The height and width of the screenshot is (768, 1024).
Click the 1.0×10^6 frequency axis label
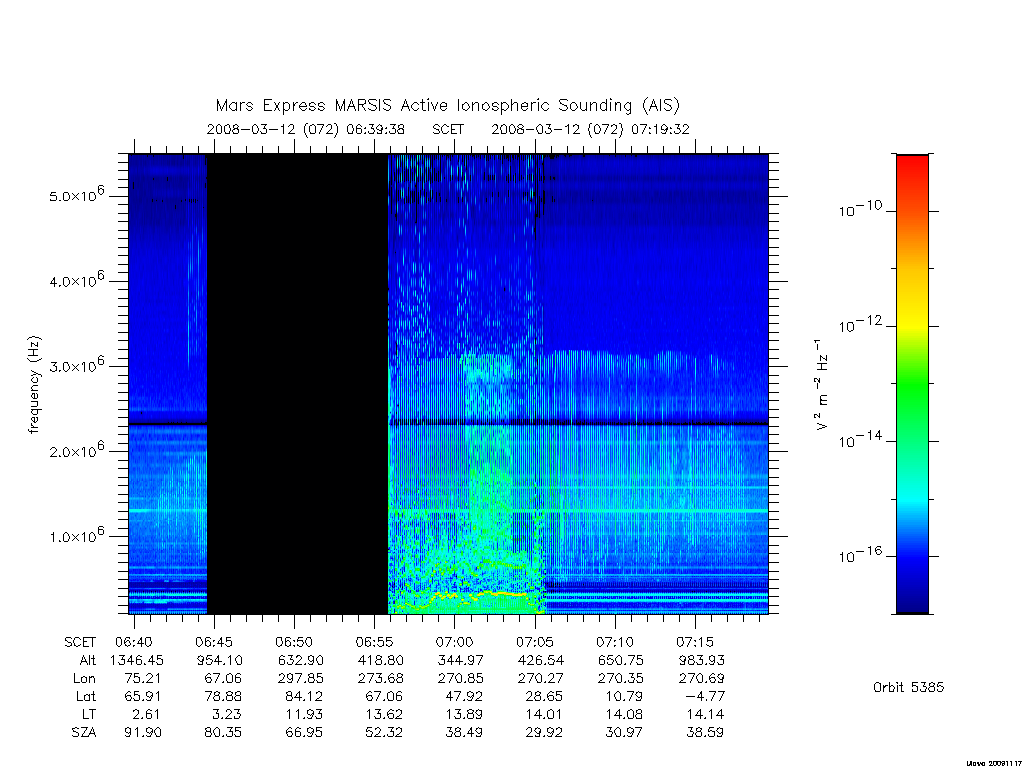tap(77, 535)
